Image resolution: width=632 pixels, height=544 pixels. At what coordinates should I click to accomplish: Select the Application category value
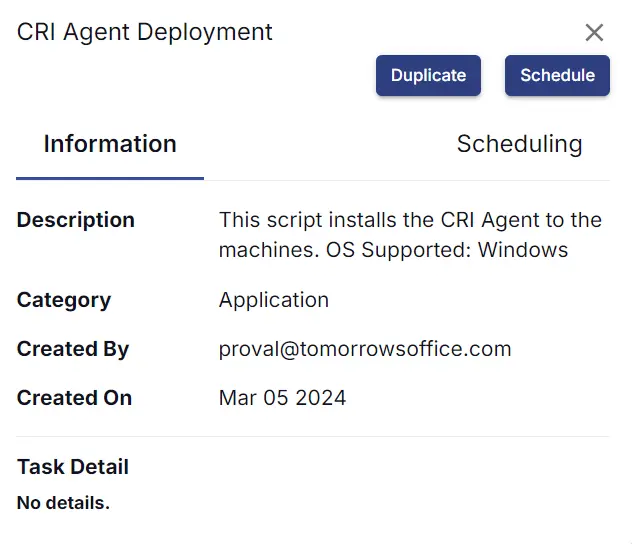coord(274,300)
